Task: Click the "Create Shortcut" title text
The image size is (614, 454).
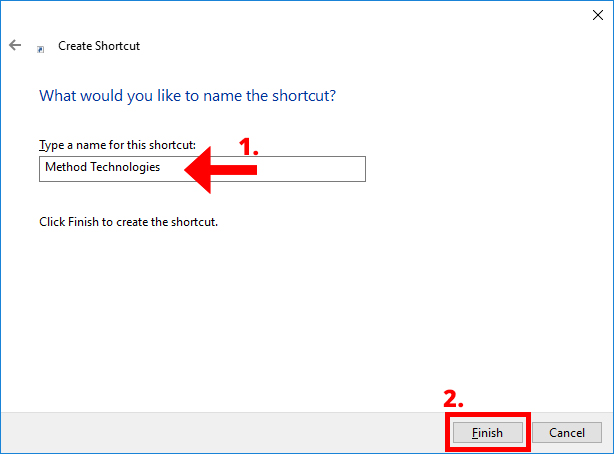Action: 100,46
